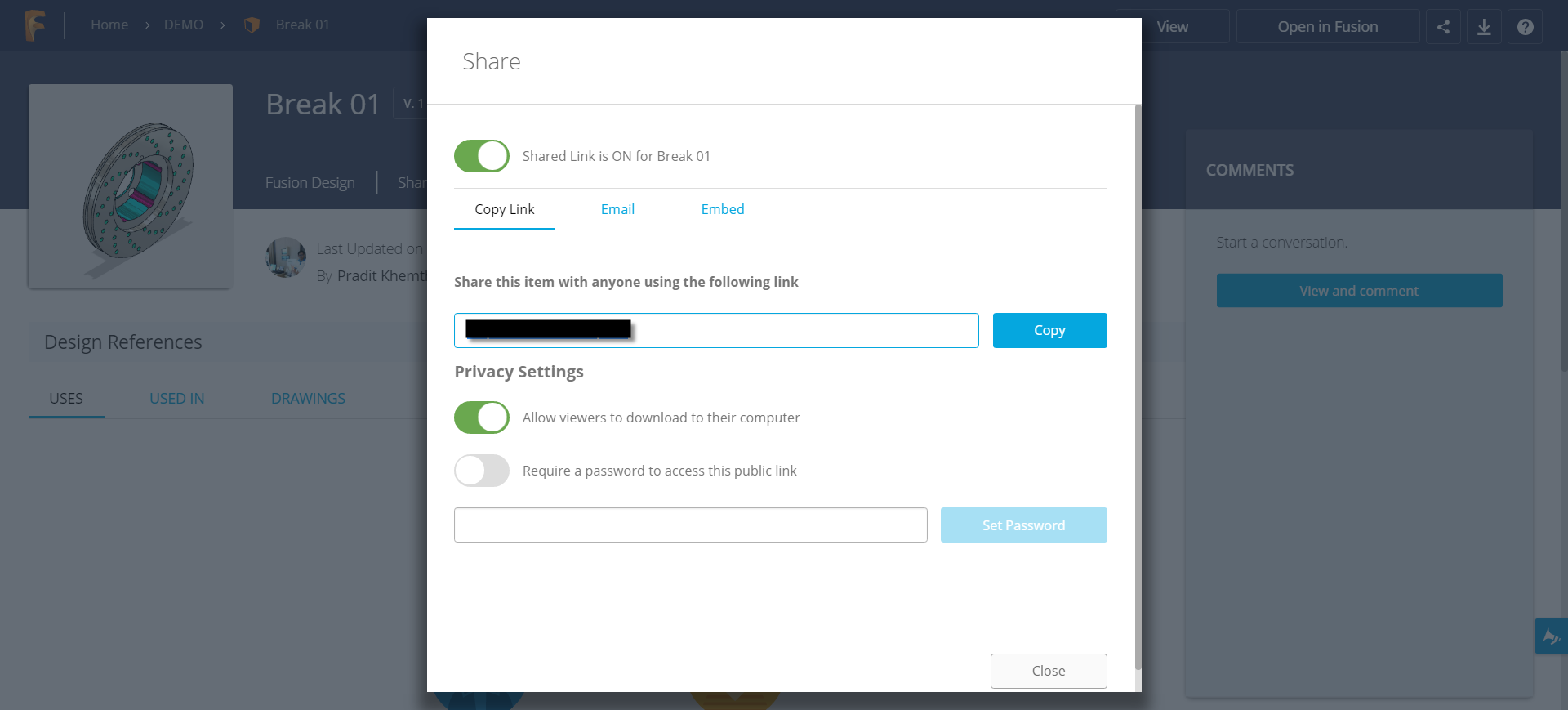Switch to the Email tab
This screenshot has height=710, width=1568.
coord(617,209)
